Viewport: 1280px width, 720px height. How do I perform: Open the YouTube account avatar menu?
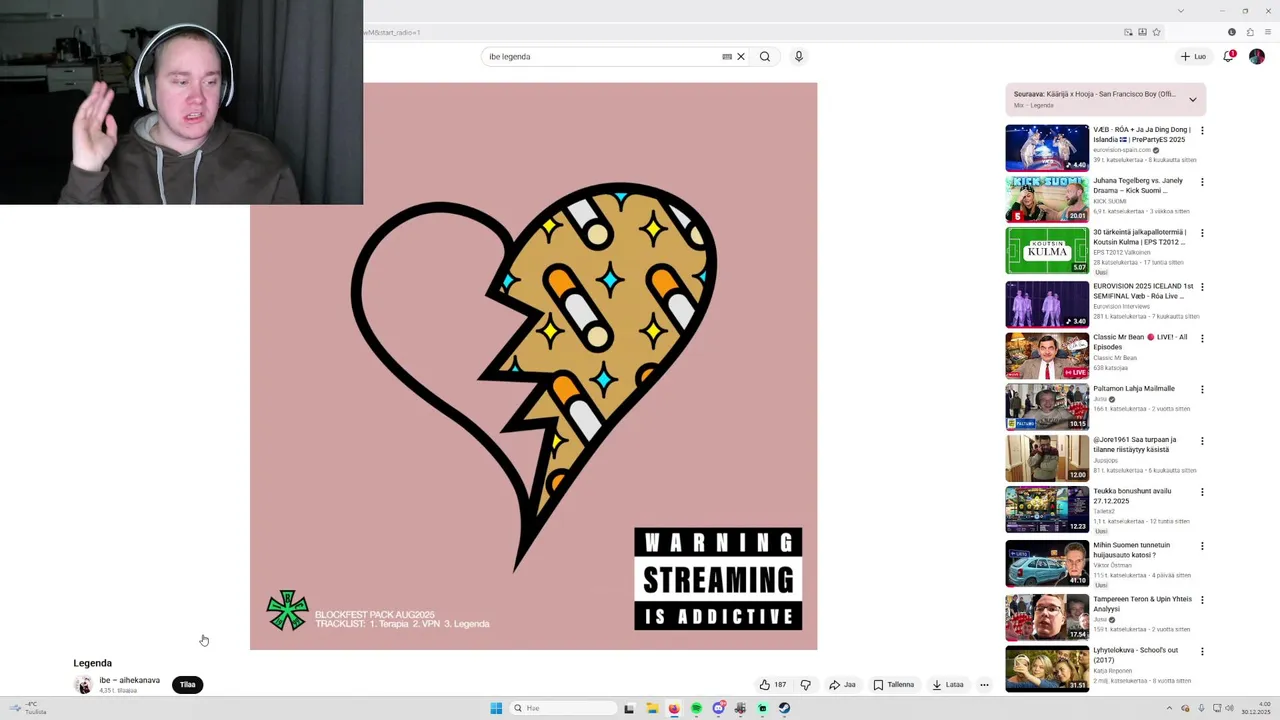coord(1257,56)
